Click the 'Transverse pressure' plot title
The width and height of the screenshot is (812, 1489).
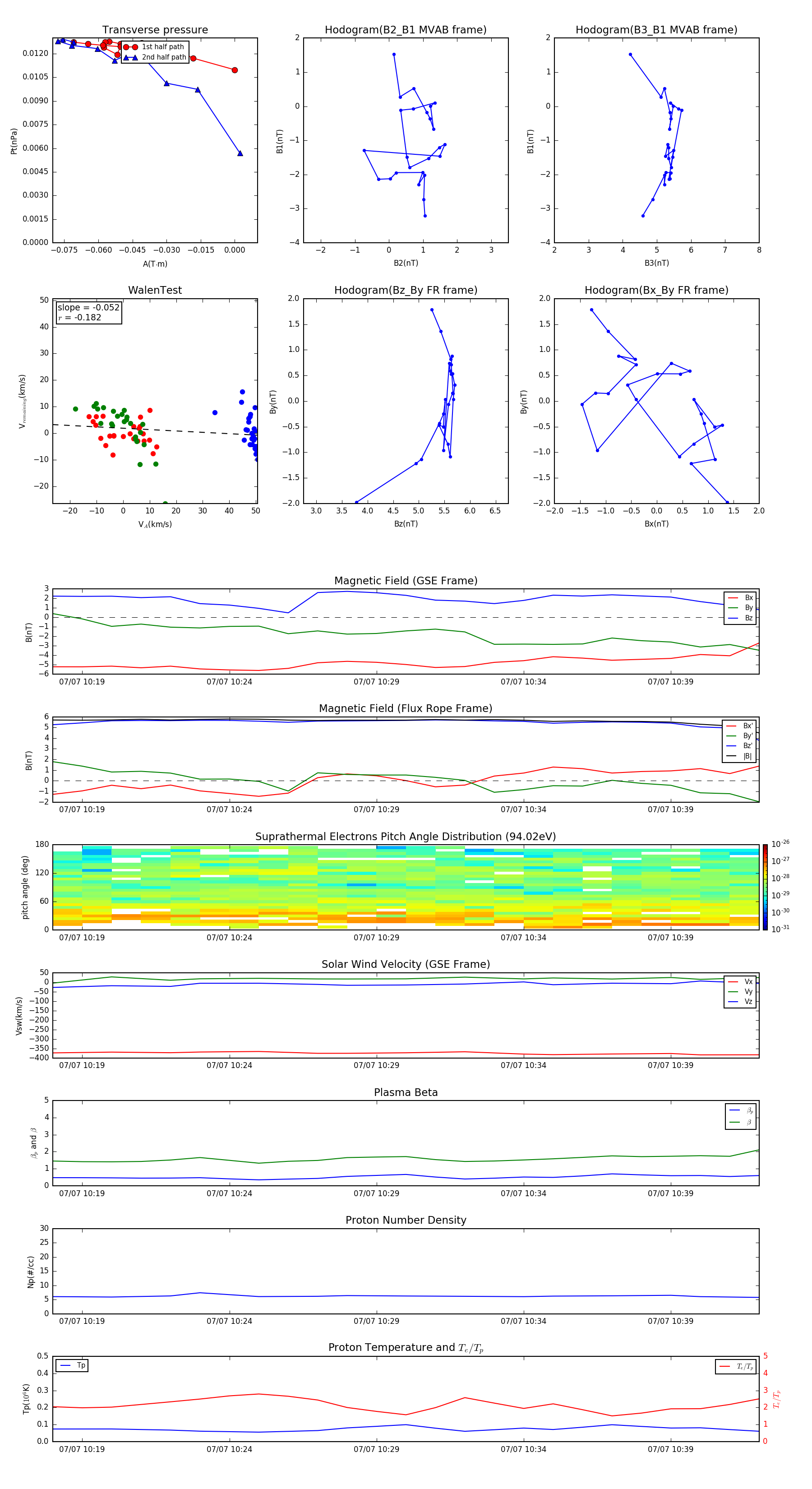155,30
